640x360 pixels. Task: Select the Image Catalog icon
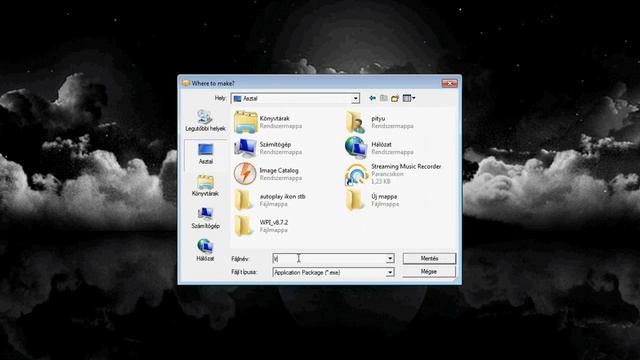(245, 174)
